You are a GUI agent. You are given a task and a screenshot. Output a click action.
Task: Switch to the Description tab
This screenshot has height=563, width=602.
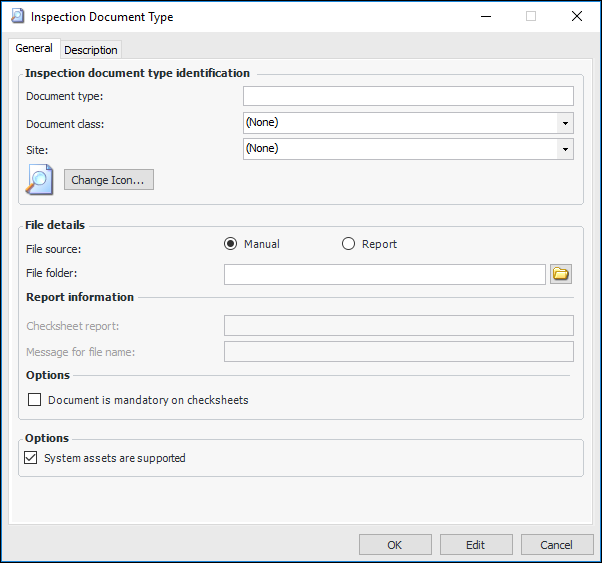pos(91,50)
